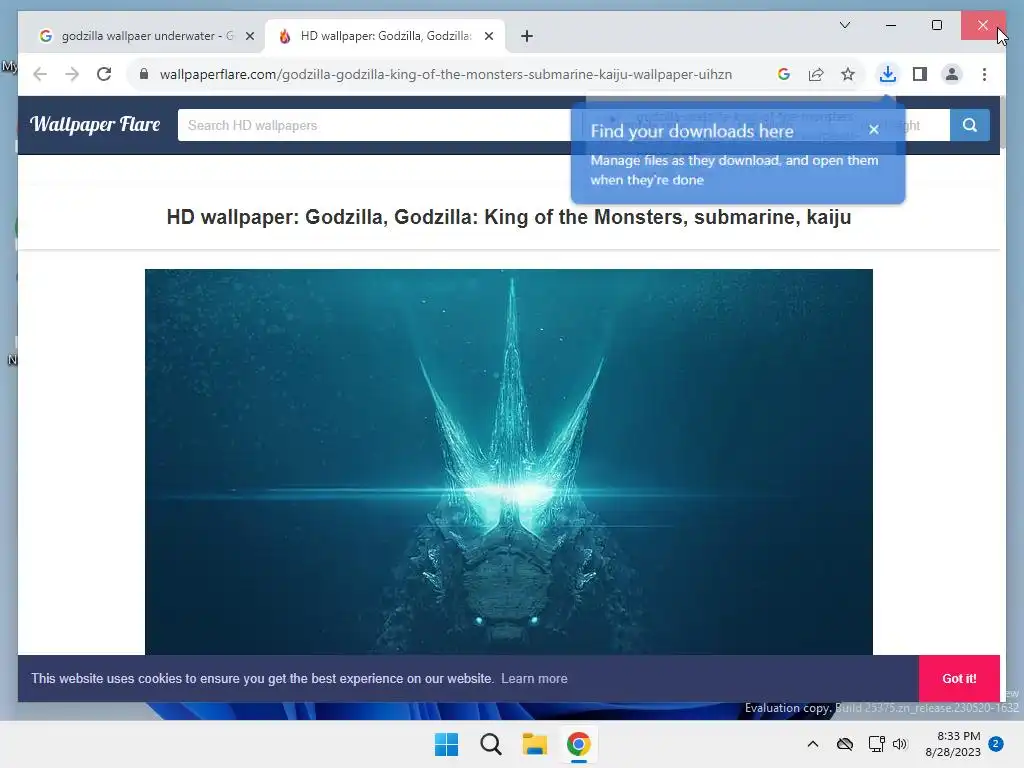Toggle Chrome side panel
Image resolution: width=1024 pixels, height=768 pixels.
(920, 74)
